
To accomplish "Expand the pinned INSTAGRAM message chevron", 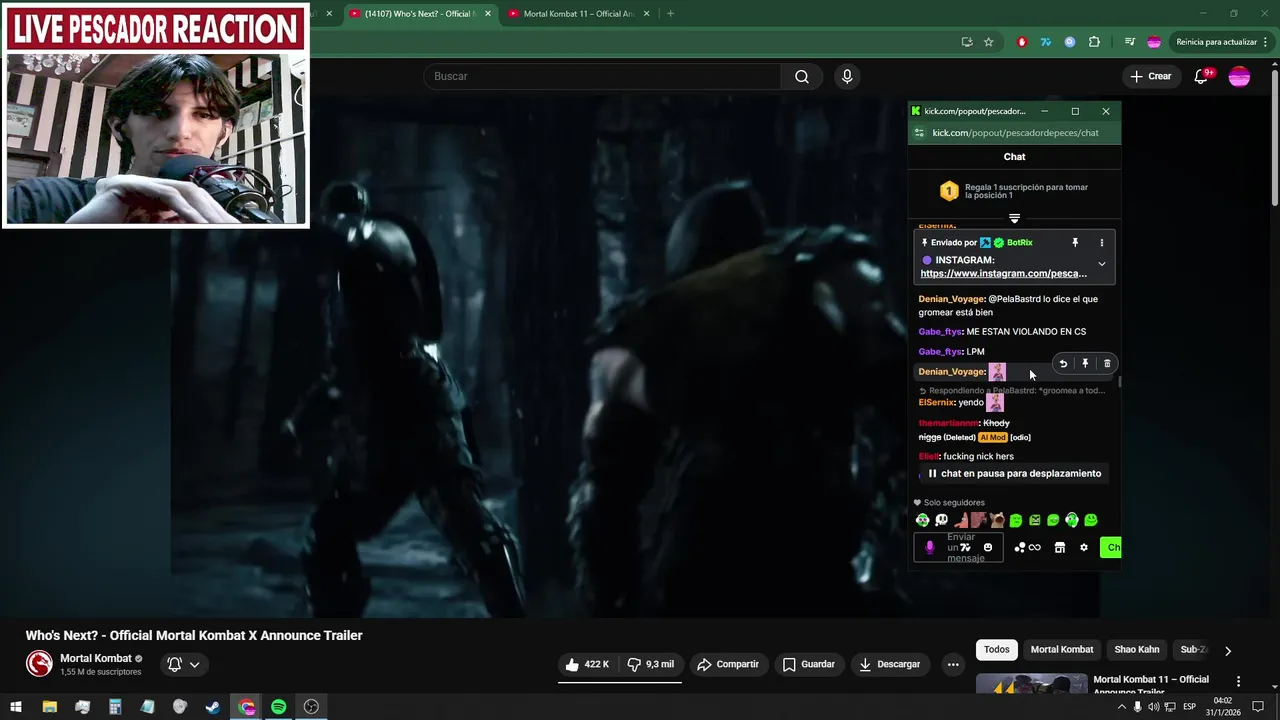I will pyautogui.click(x=1102, y=264).
